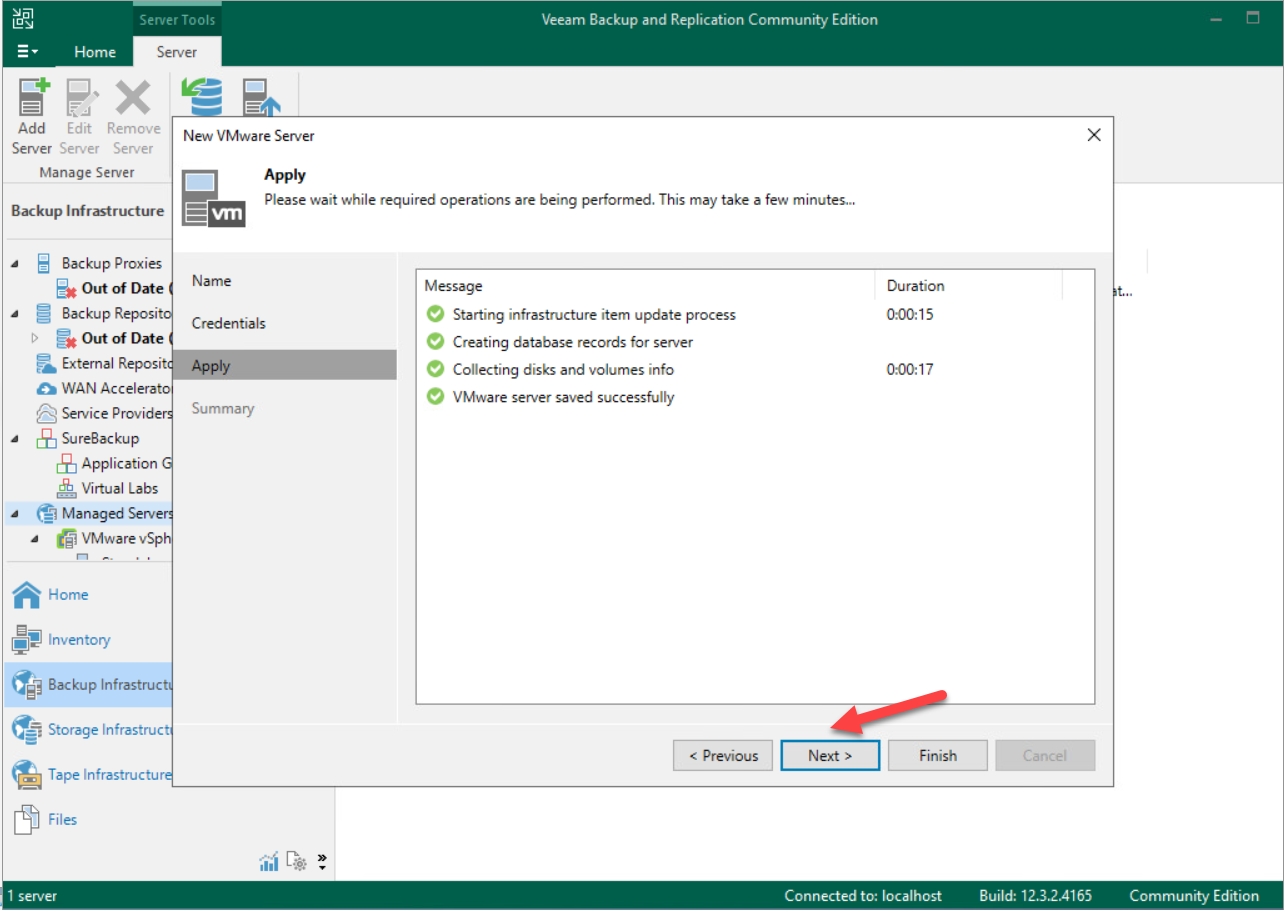Click the green database rescan toolbar icon
1284x910 pixels.
[201, 96]
